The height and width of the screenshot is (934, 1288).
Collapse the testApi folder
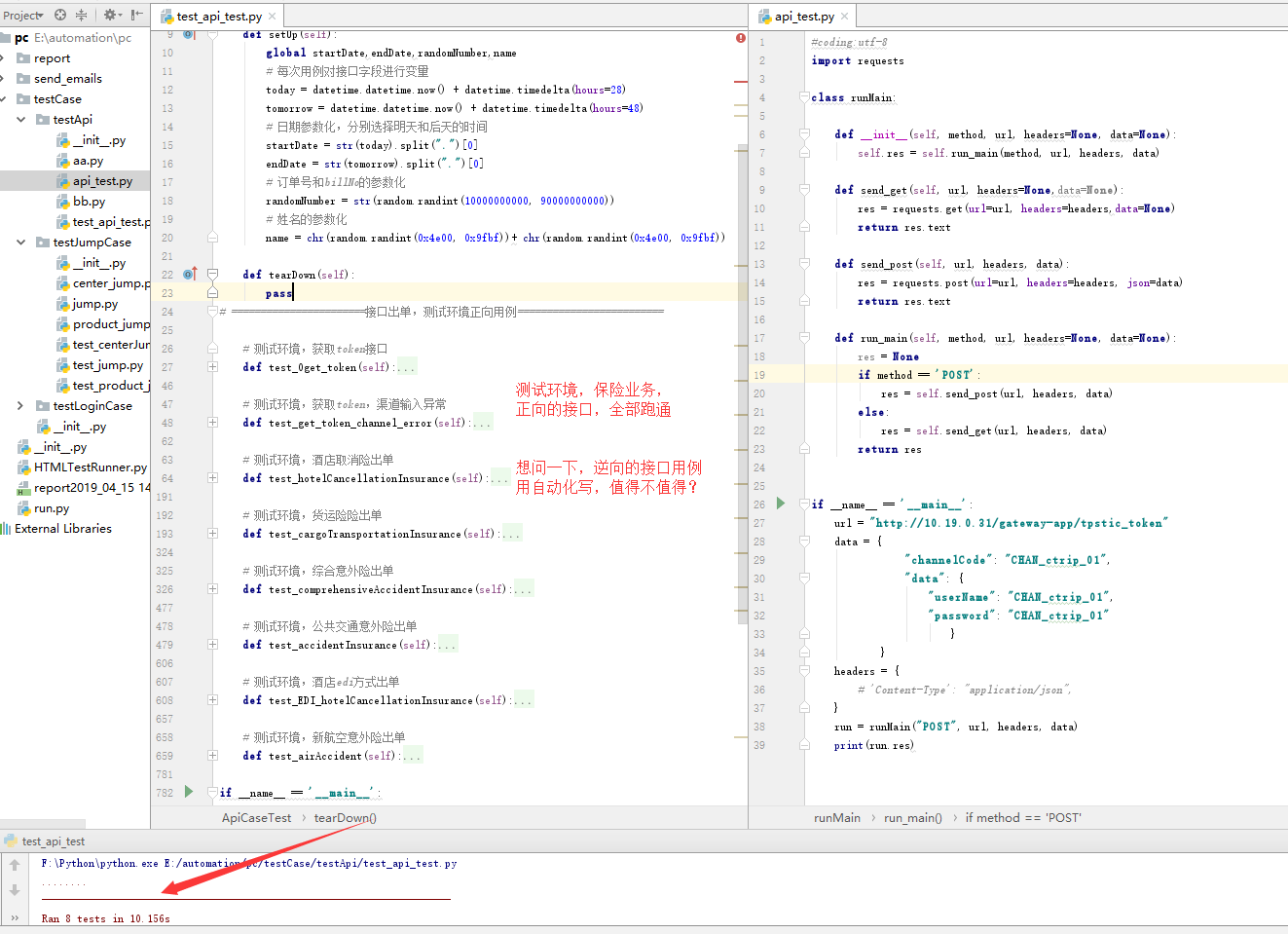(x=21, y=120)
